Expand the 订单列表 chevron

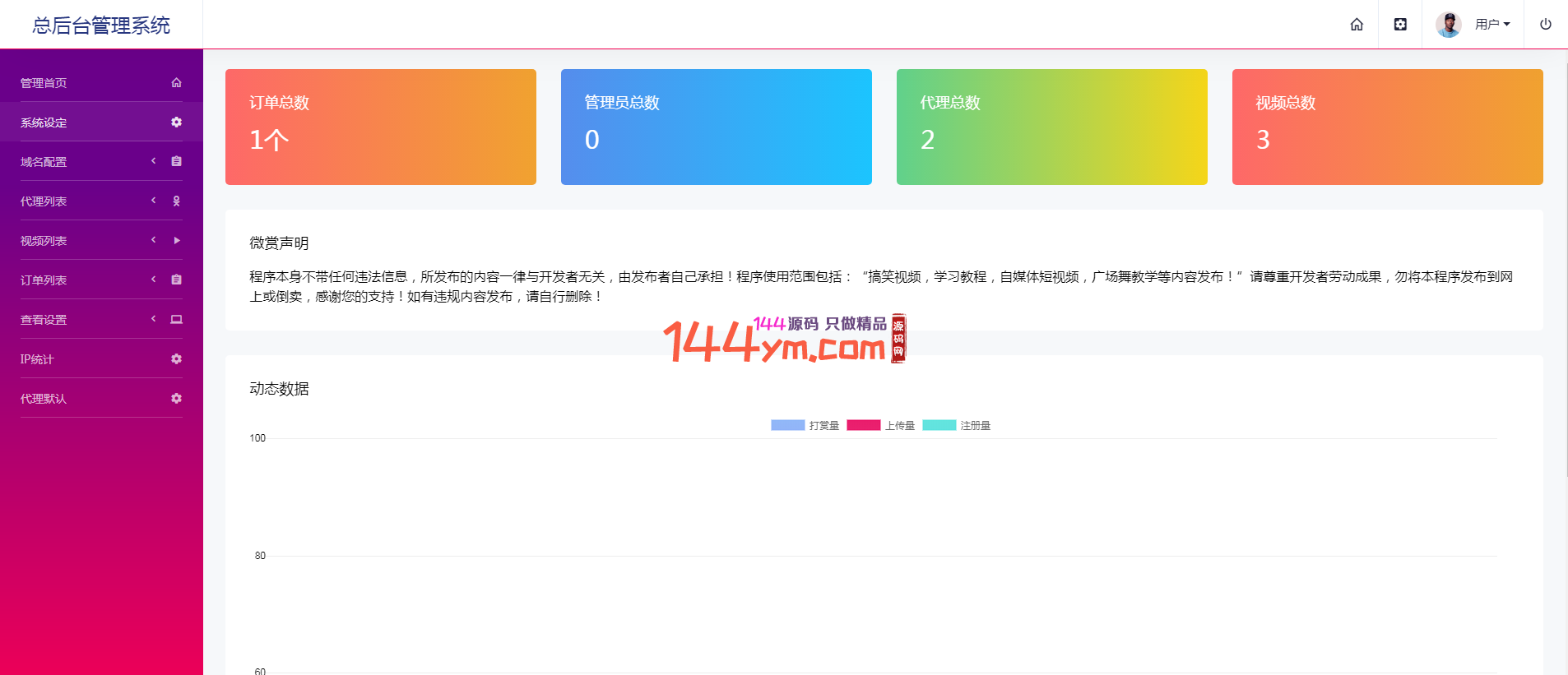153,280
